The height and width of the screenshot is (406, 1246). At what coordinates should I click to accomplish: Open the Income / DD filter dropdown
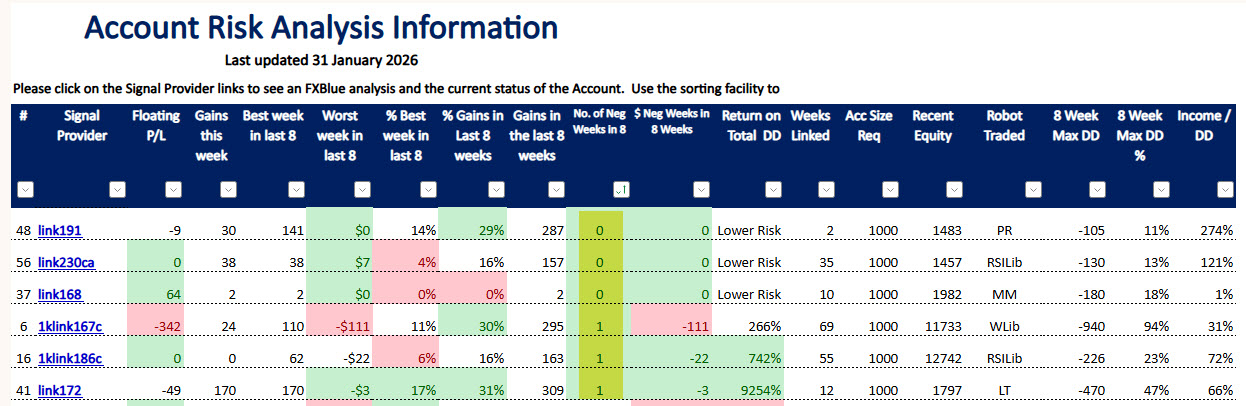coord(1223,189)
